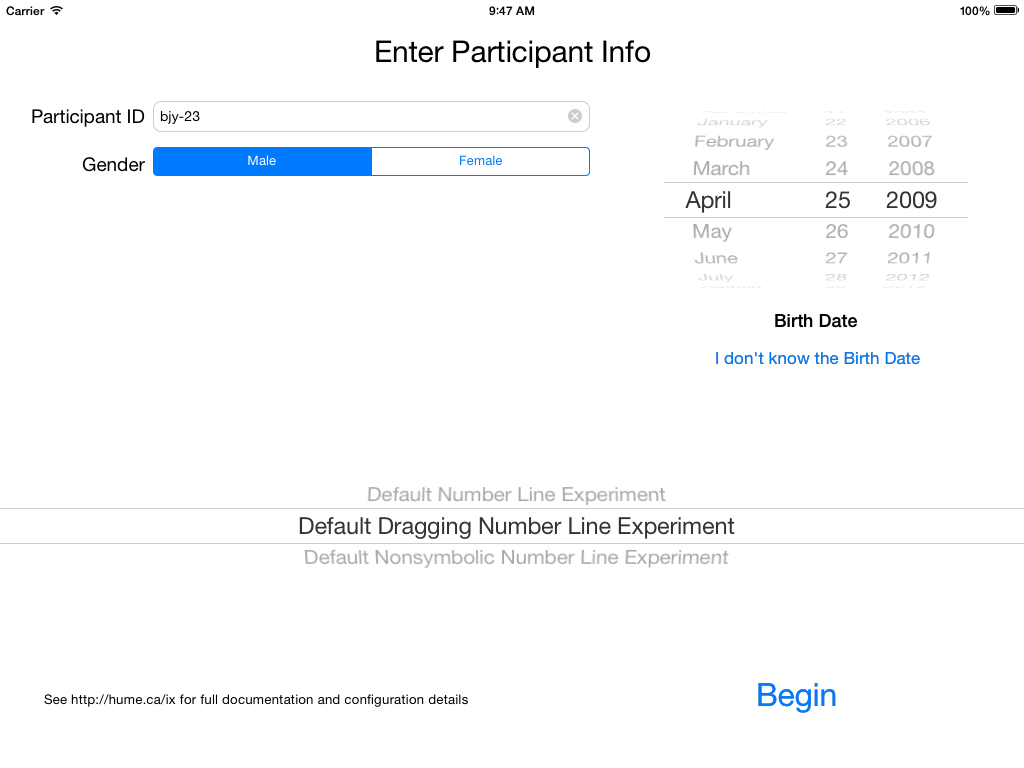The image size is (1024, 768).
Task: Confirm 2009 in the year wheel
Action: click(910, 200)
